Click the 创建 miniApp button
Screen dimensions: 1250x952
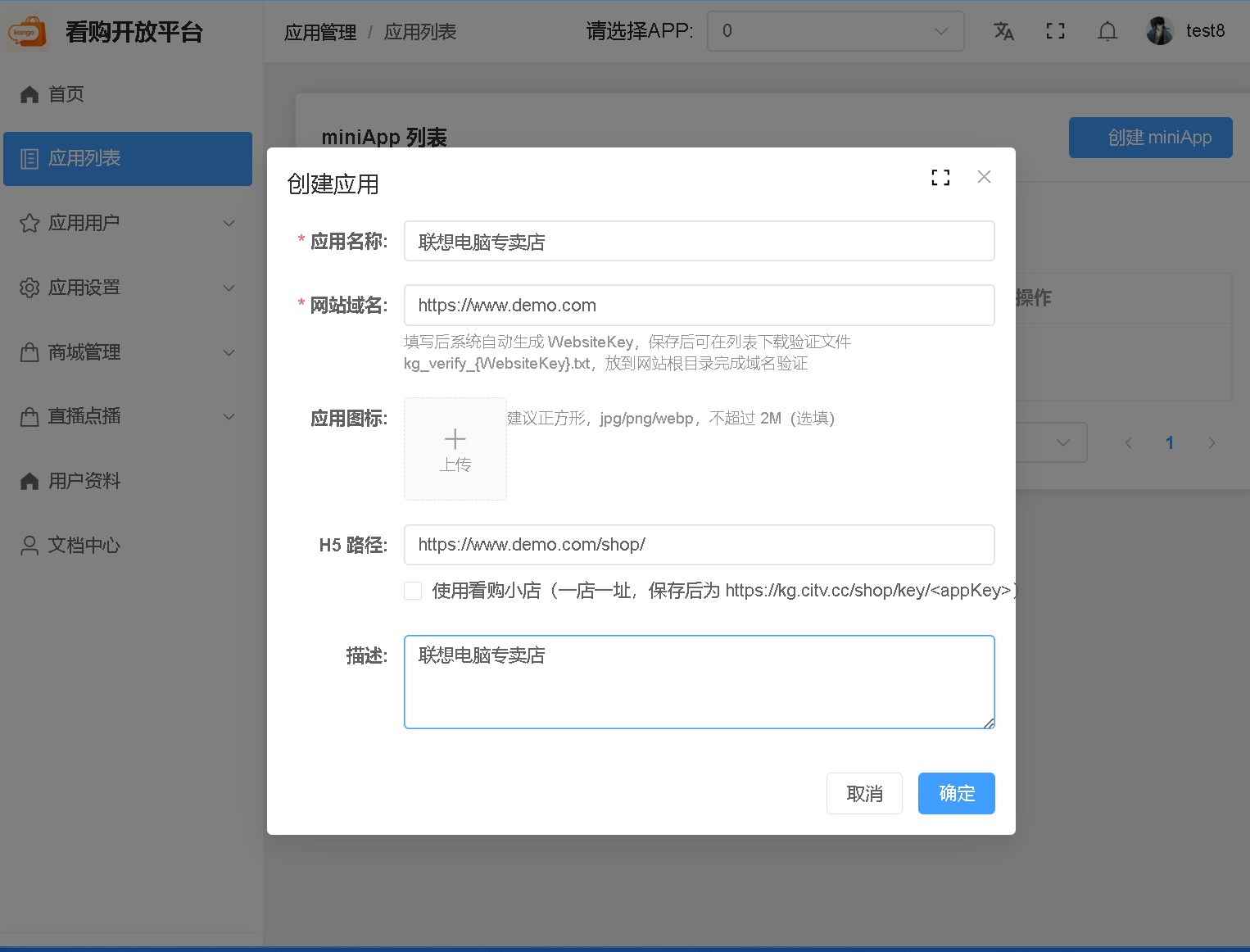(x=1151, y=138)
